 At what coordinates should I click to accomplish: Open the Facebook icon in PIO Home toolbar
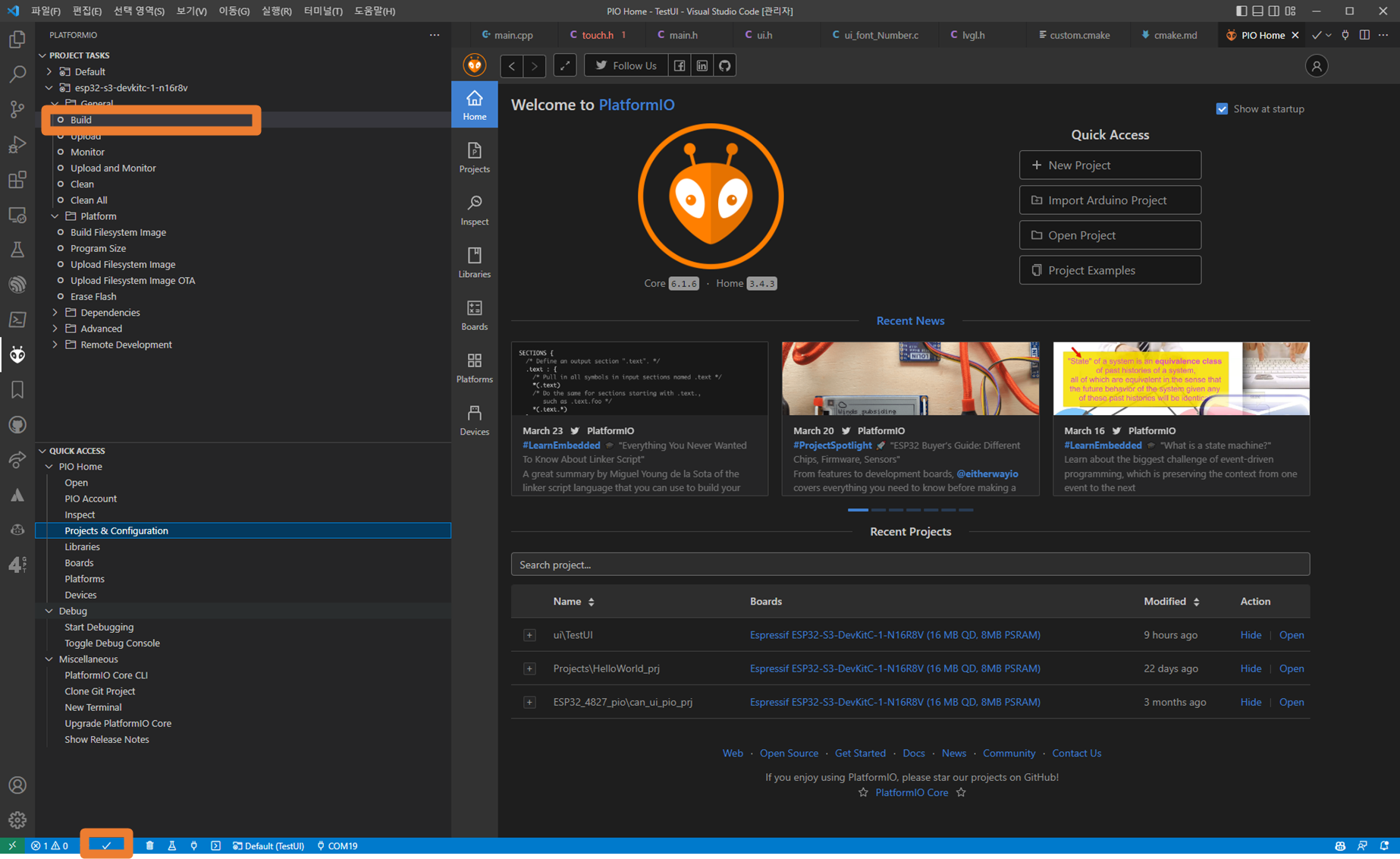coord(680,66)
